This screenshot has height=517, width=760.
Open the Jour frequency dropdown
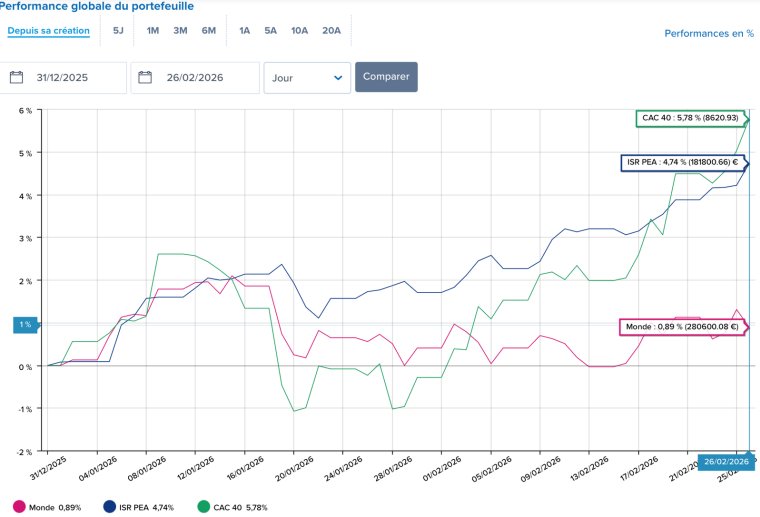307,78
